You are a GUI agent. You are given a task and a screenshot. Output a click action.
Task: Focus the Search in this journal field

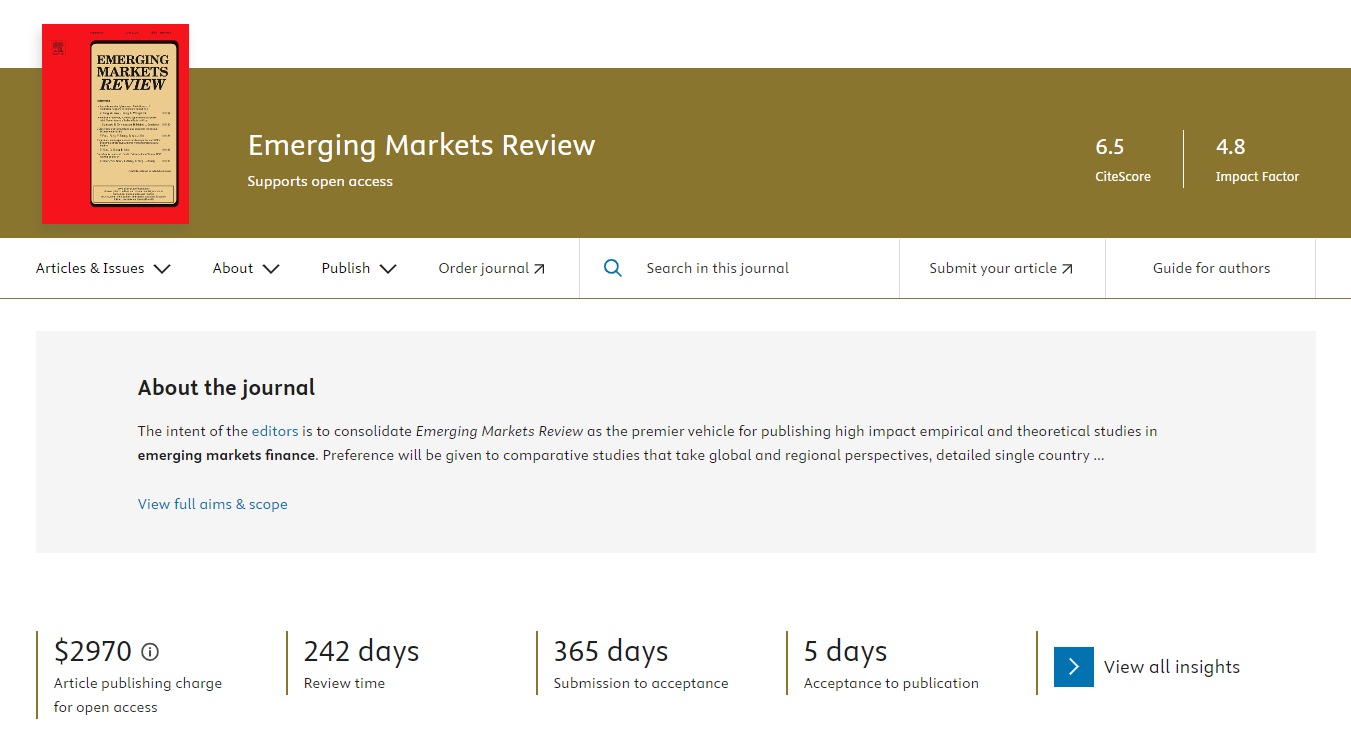(739, 268)
